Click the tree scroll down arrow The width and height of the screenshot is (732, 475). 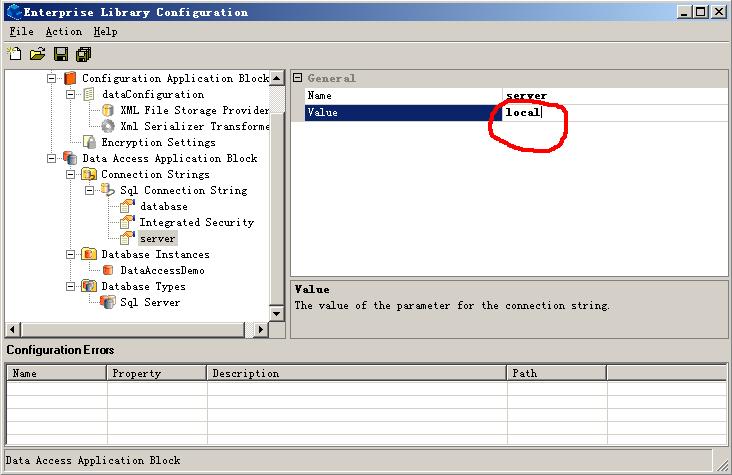[x=277, y=313]
